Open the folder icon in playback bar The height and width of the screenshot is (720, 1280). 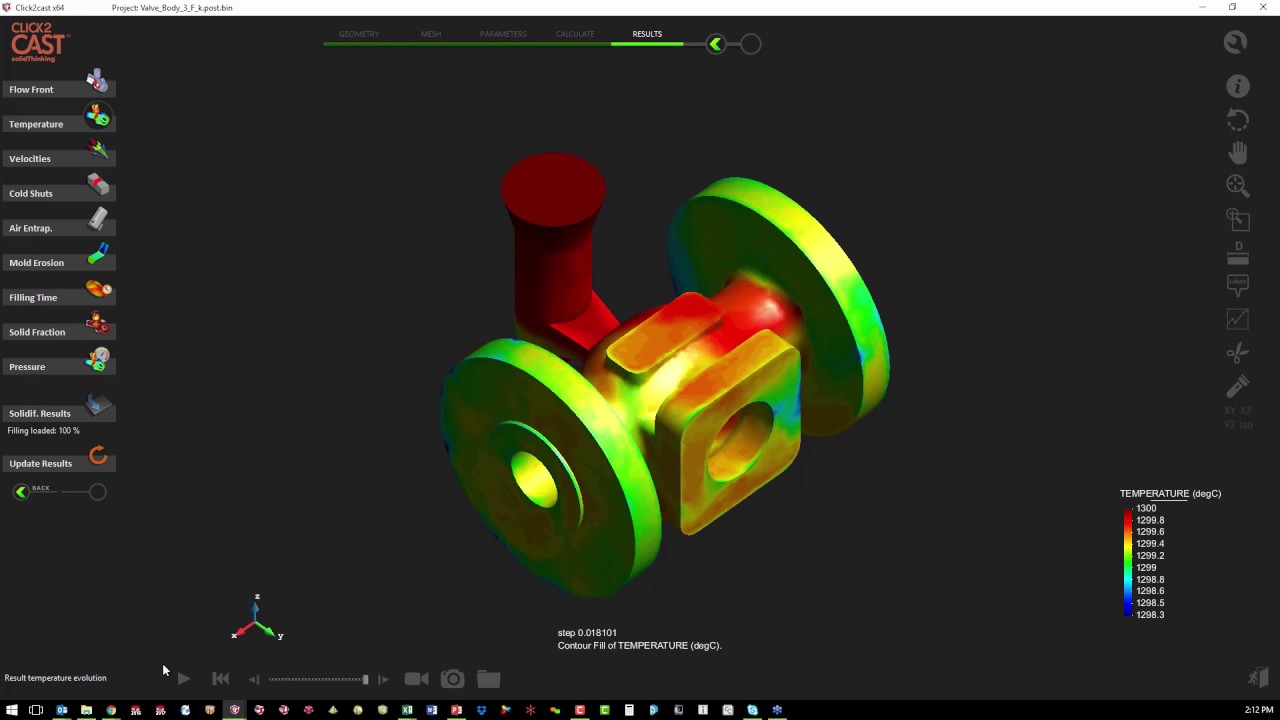tap(488, 679)
